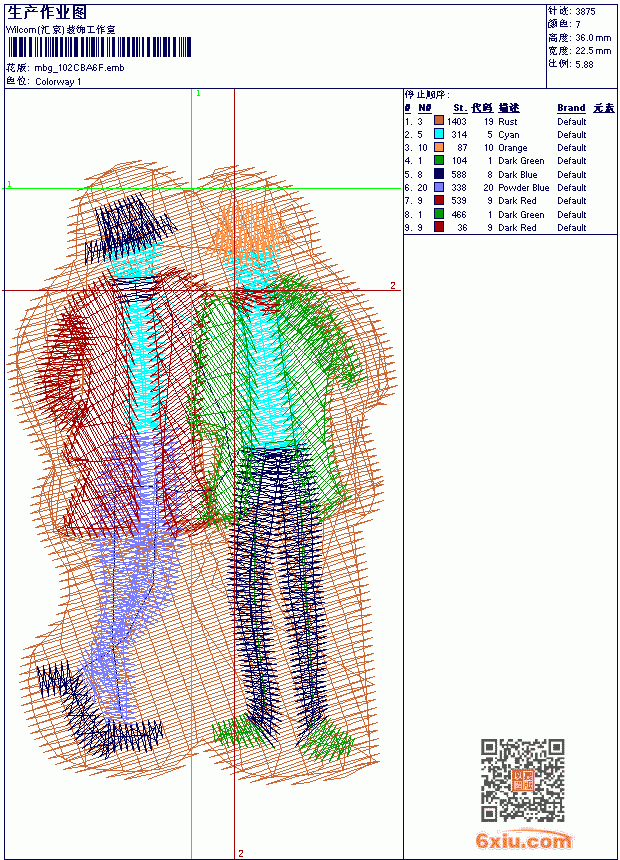Click the Orange color swatch in row 3
620x860 pixels.
pos(439,147)
